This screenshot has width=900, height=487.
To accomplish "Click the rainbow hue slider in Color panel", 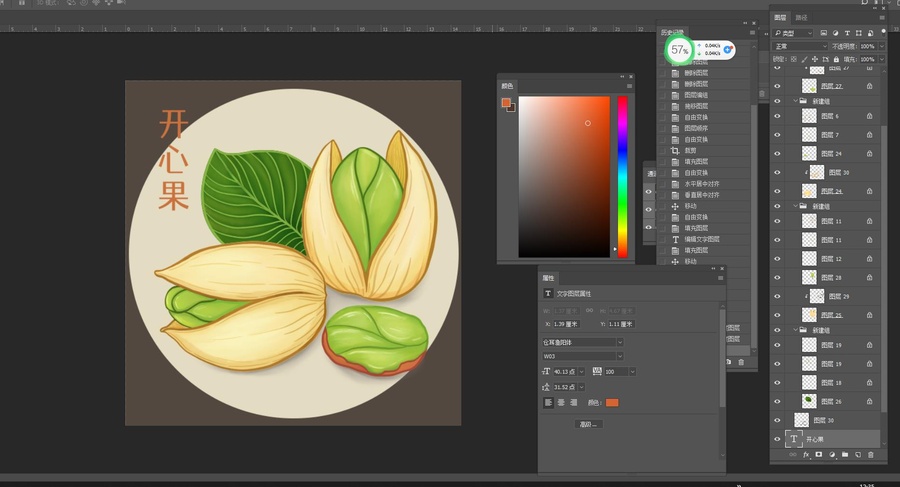I will point(622,176).
